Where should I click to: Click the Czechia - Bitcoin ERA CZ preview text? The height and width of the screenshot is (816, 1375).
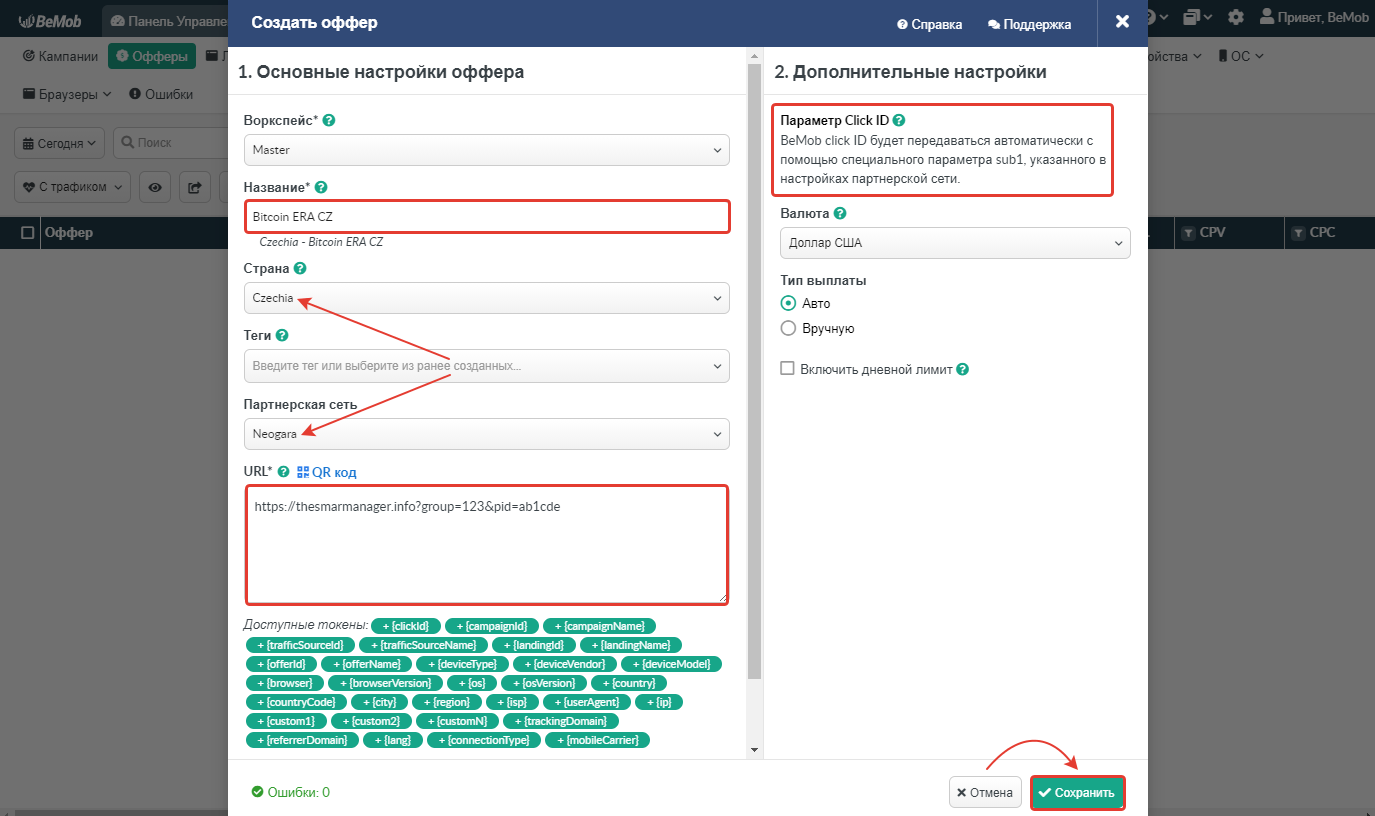click(321, 242)
